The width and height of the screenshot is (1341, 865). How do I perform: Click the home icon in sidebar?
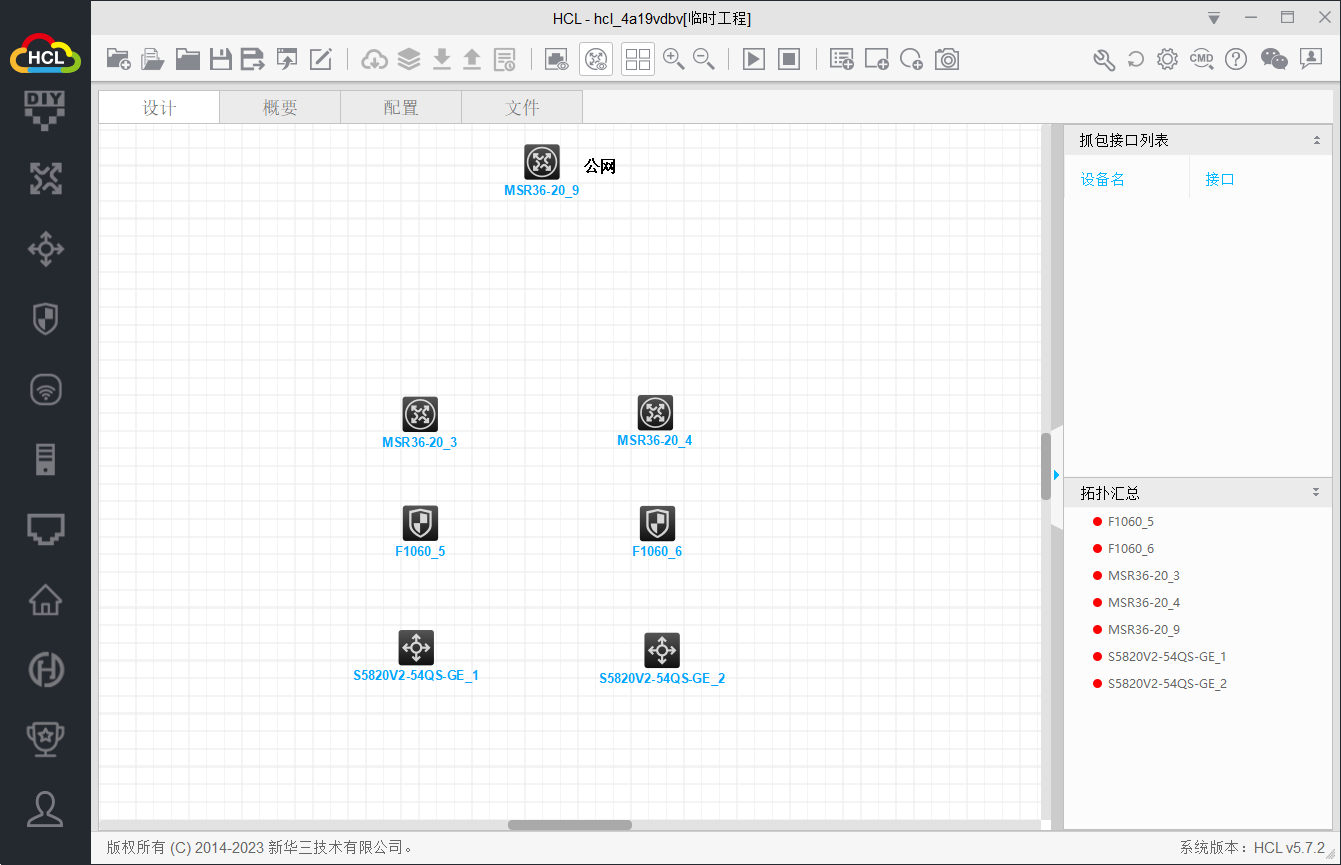pyautogui.click(x=45, y=600)
